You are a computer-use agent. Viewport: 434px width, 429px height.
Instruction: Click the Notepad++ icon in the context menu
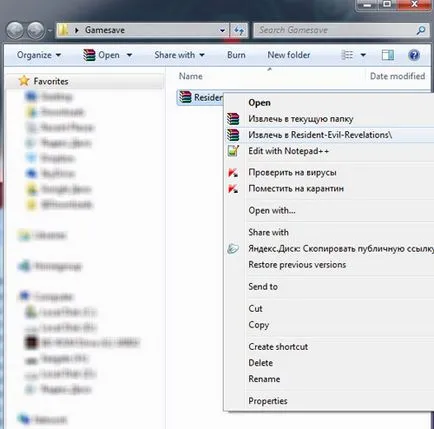point(233,151)
